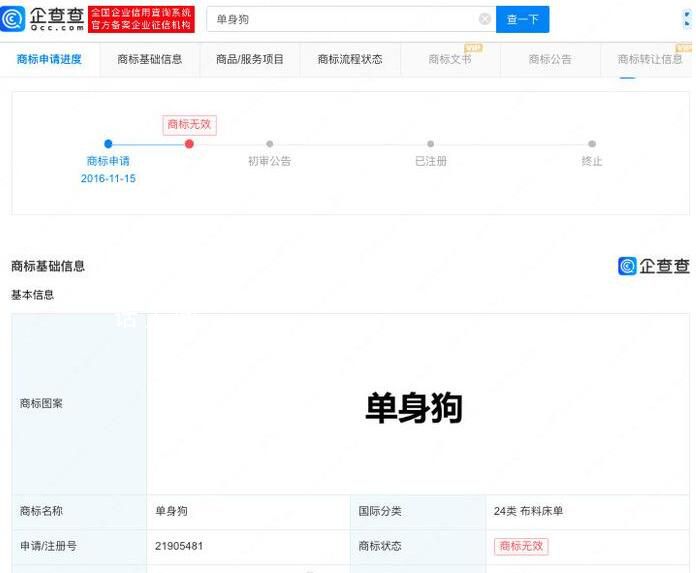Click the 已注册 timeline dot
The height and width of the screenshot is (573, 696).
click(430, 144)
